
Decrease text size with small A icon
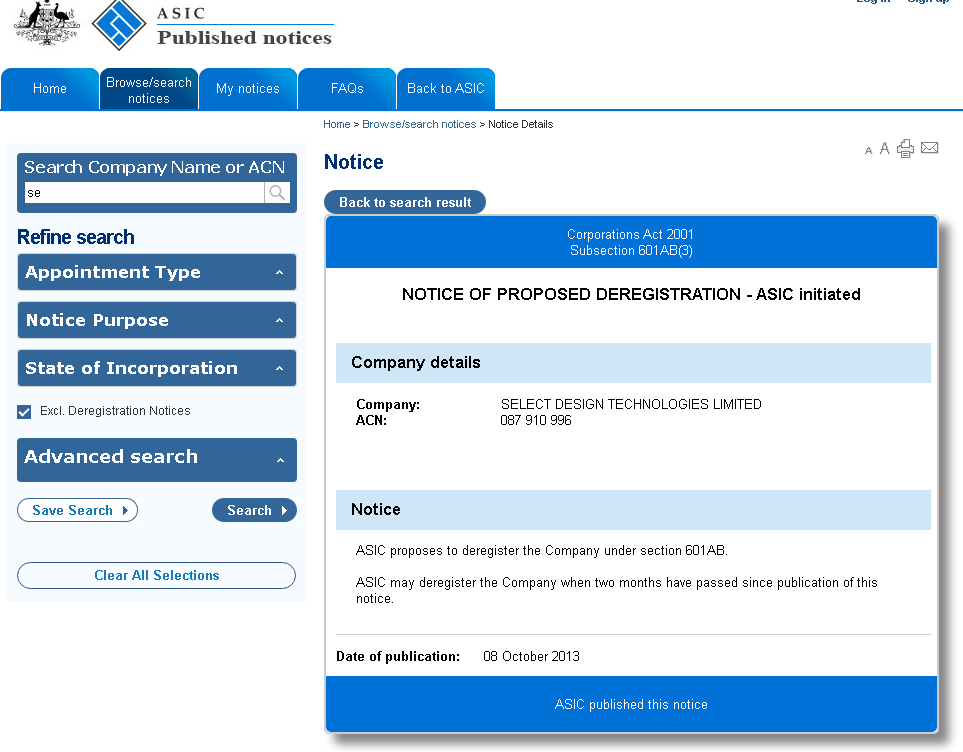[868, 151]
